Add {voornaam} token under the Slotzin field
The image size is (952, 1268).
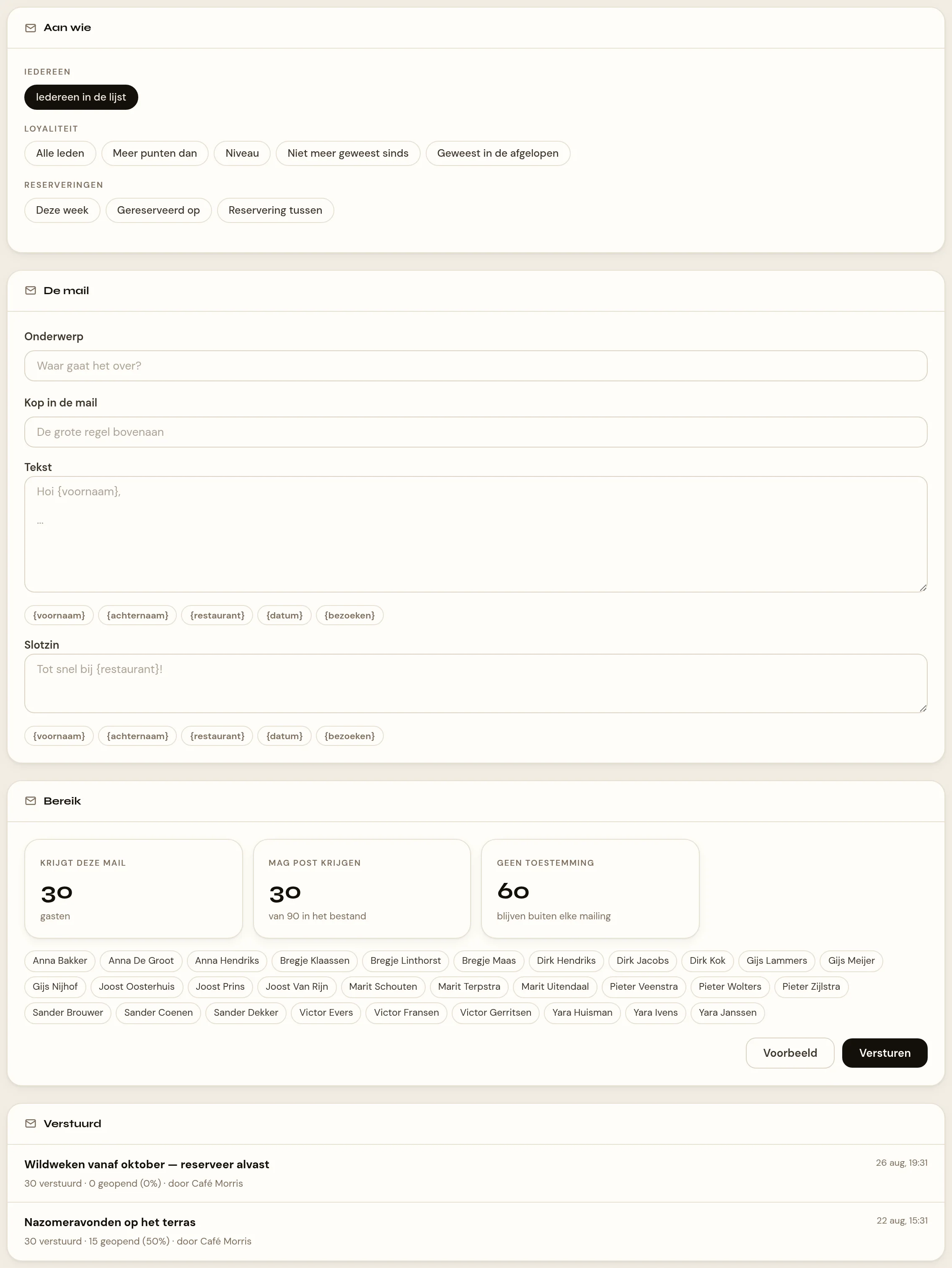59,736
